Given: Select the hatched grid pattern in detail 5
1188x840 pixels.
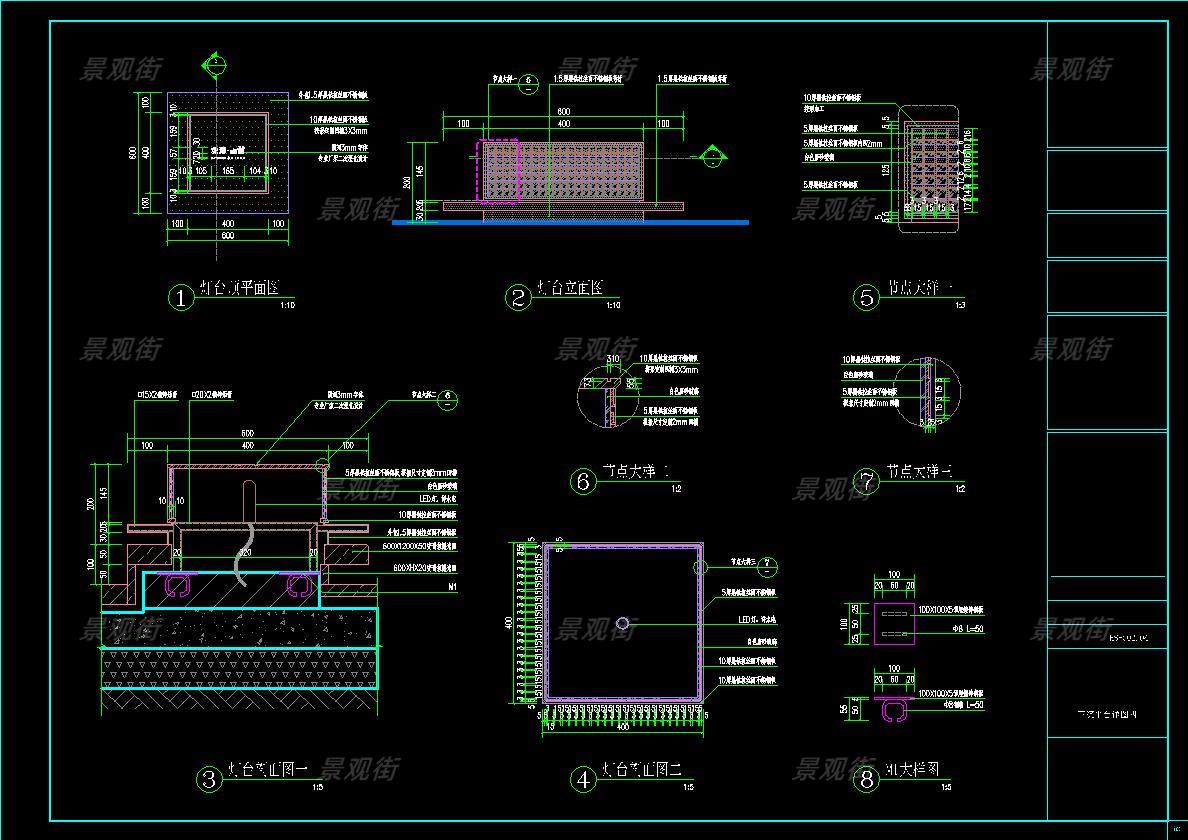Looking at the screenshot, I should [930, 170].
